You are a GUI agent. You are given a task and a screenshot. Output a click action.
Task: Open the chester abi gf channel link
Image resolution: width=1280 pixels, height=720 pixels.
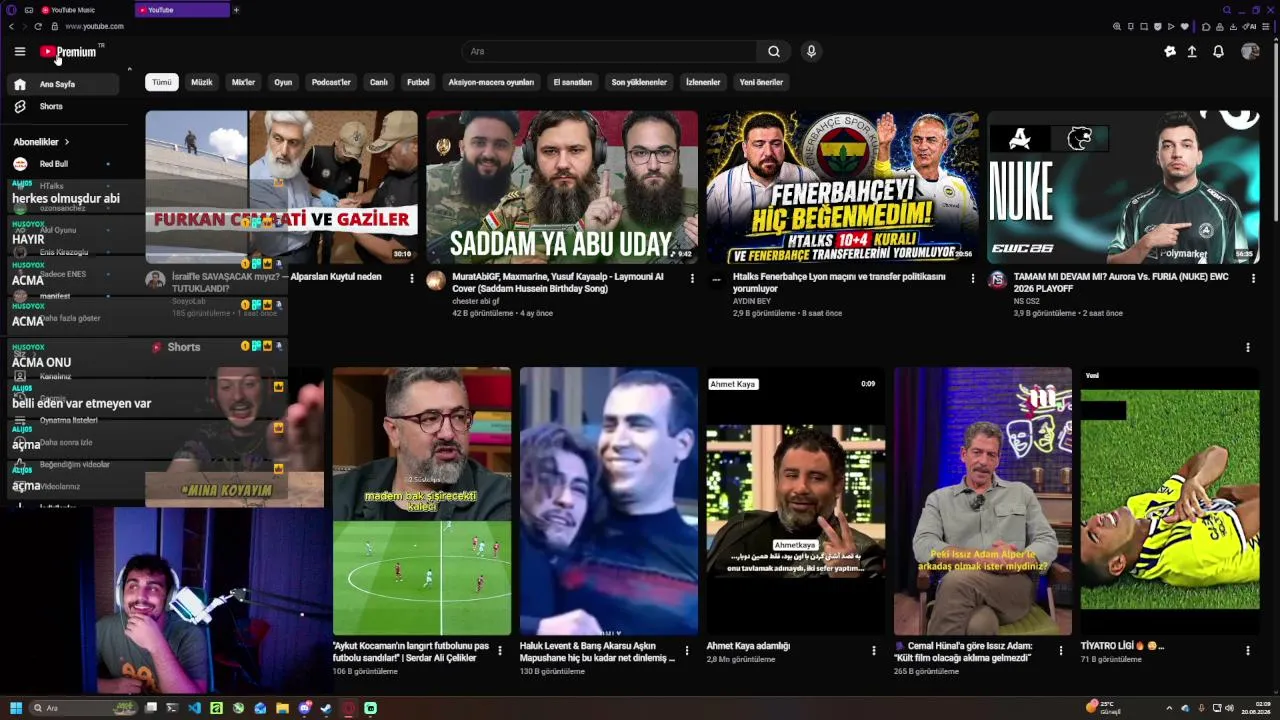tap(475, 301)
